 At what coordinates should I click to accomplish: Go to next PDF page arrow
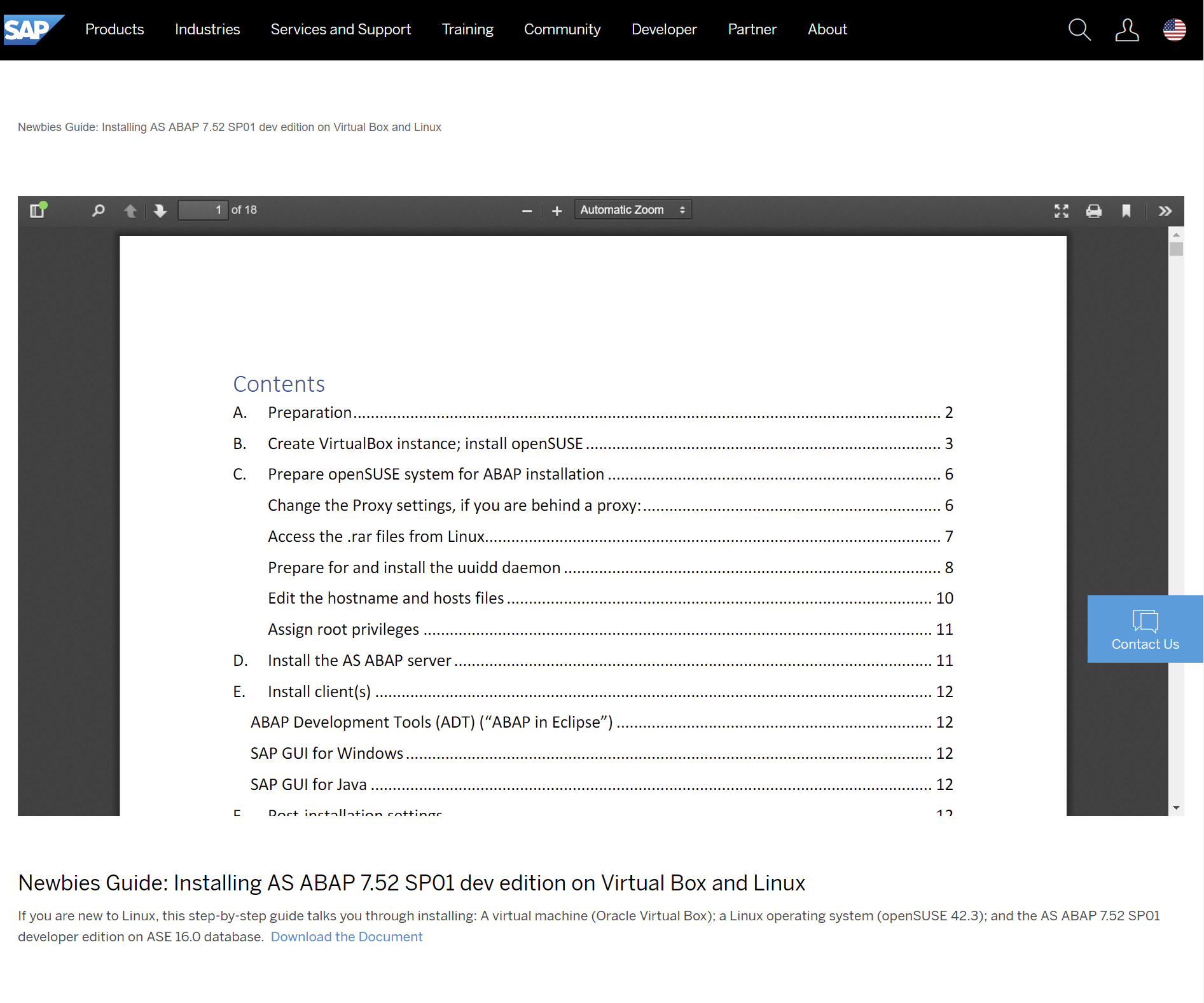coord(160,211)
